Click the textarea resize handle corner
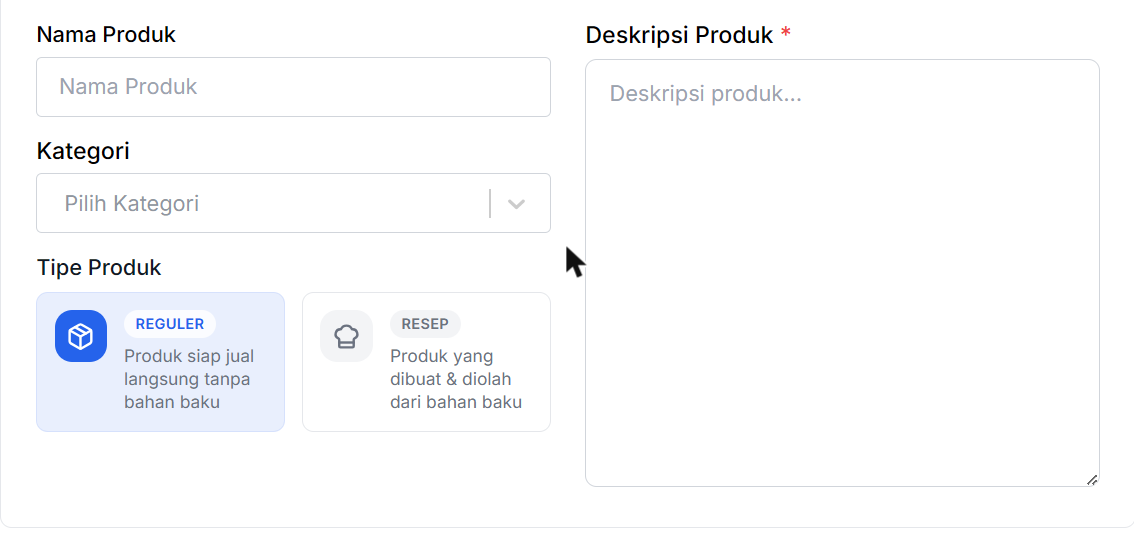 click(x=1092, y=480)
